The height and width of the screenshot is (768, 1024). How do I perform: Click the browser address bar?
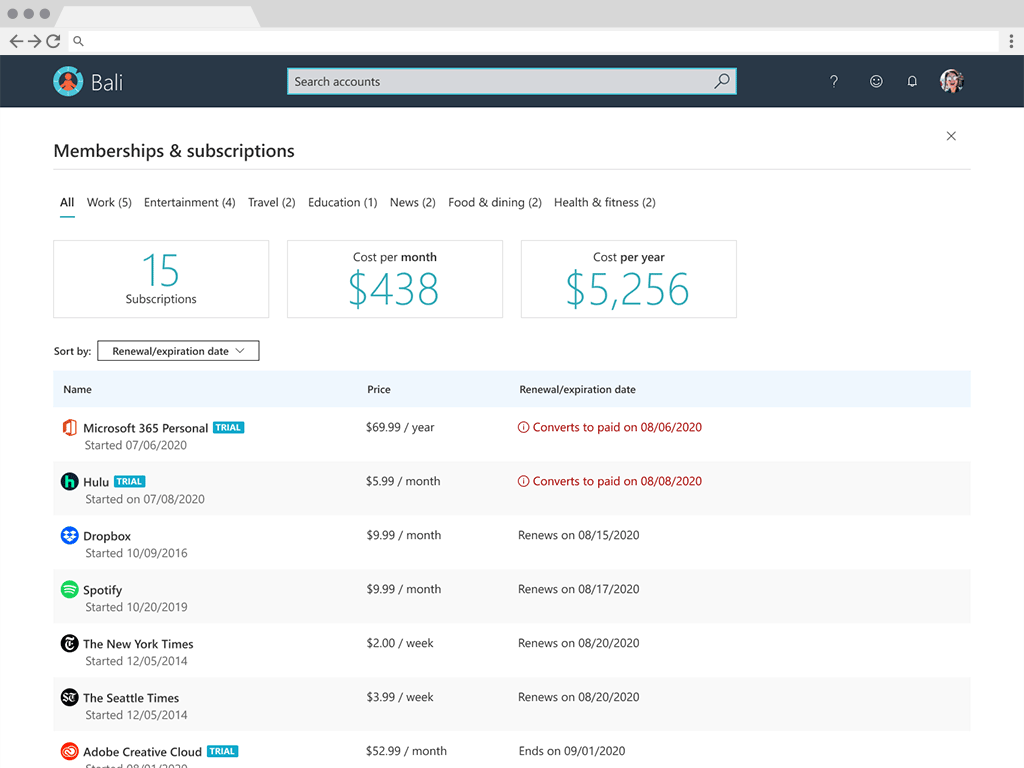pos(534,41)
